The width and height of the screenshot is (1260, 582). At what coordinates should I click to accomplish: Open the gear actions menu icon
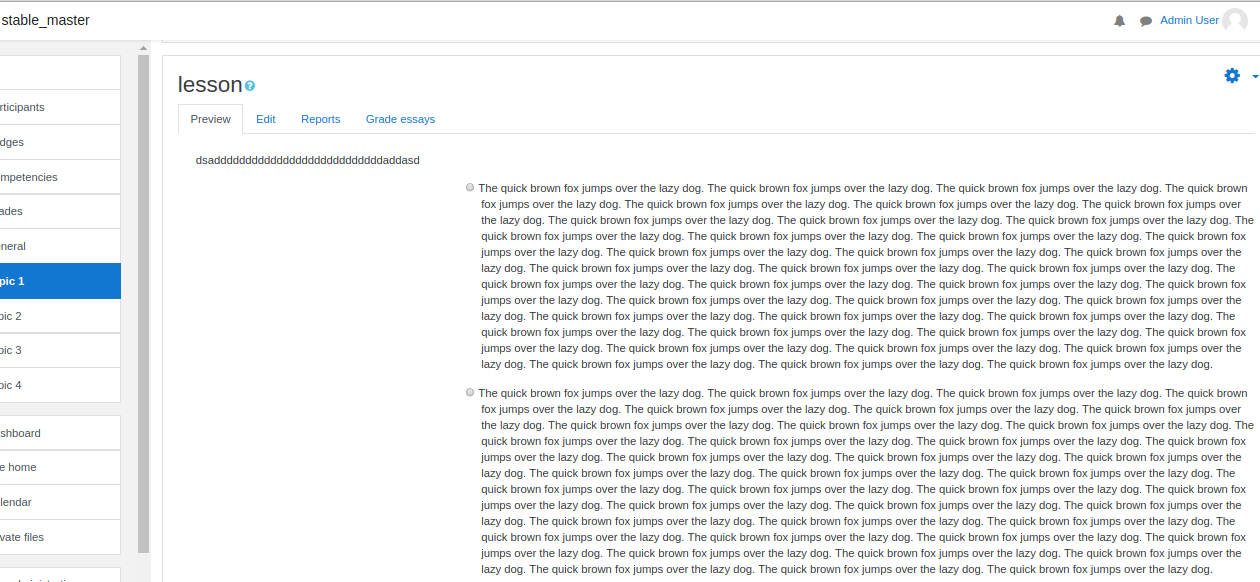[x=1232, y=76]
